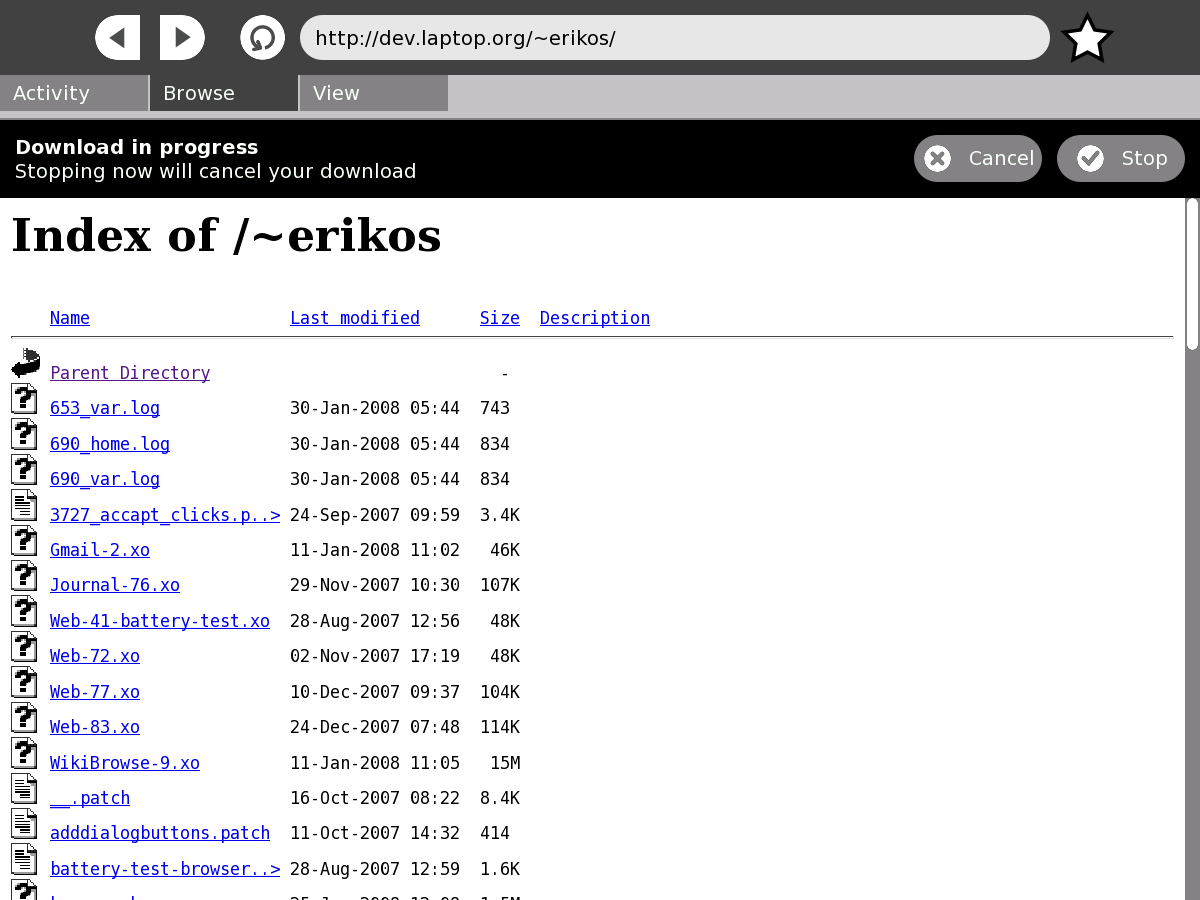Reload the page with the refresh icon

coord(262,38)
